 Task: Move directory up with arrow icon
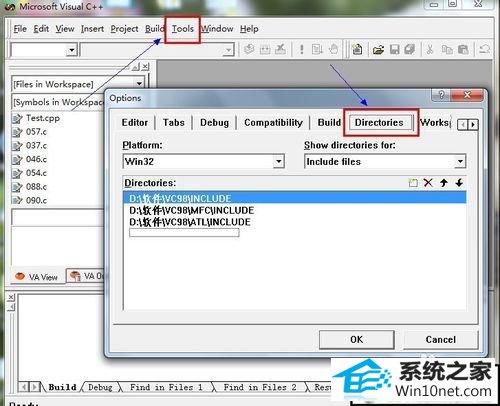click(x=444, y=183)
